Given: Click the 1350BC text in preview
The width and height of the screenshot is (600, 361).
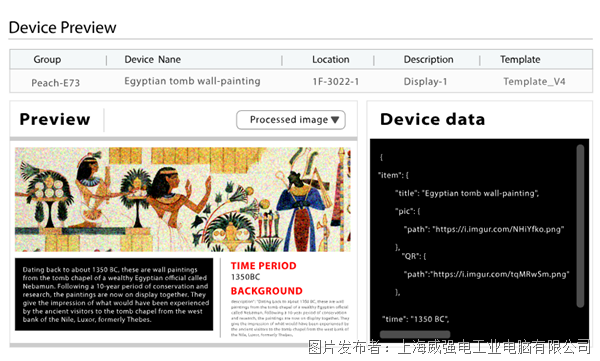Looking at the screenshot, I should click(x=245, y=277).
